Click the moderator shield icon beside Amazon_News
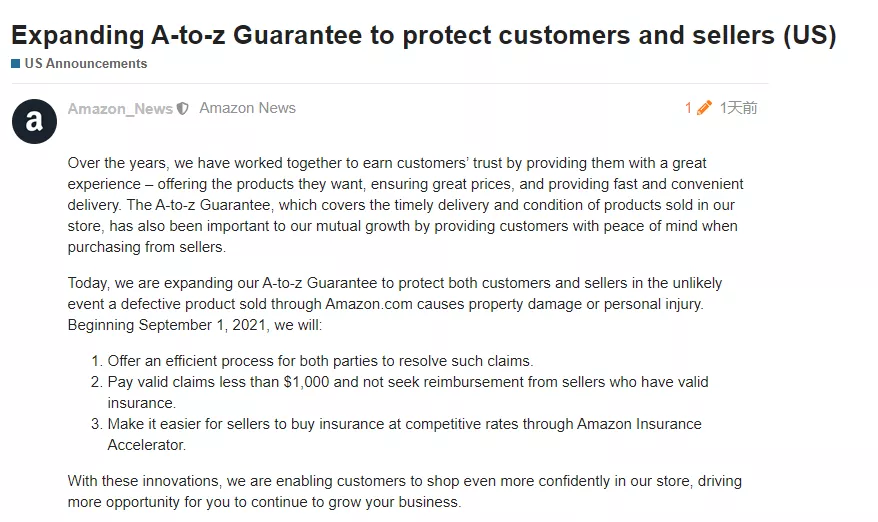The image size is (878, 522). (182, 109)
